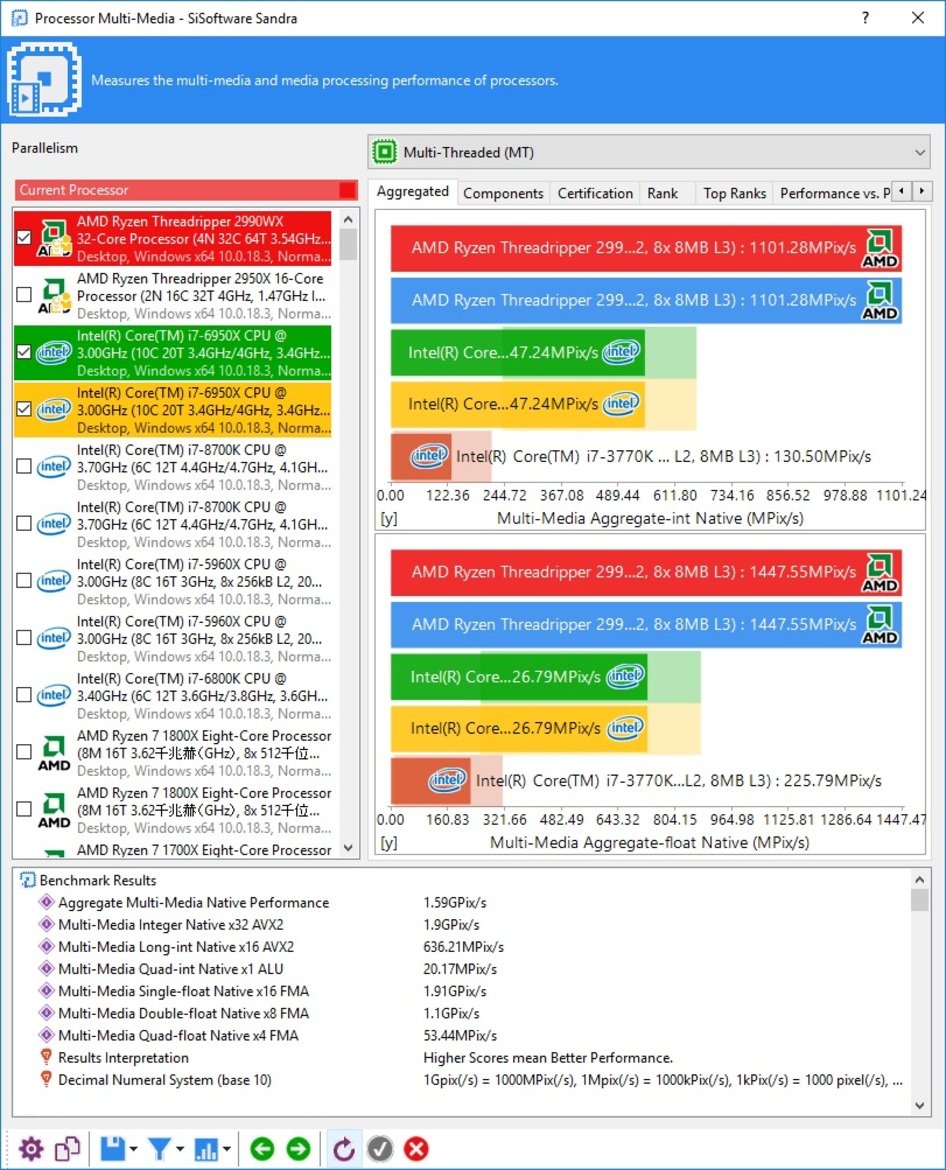The image size is (946, 1170).
Task: Open the save icon's dropdown arrow
Action: pos(134,1149)
